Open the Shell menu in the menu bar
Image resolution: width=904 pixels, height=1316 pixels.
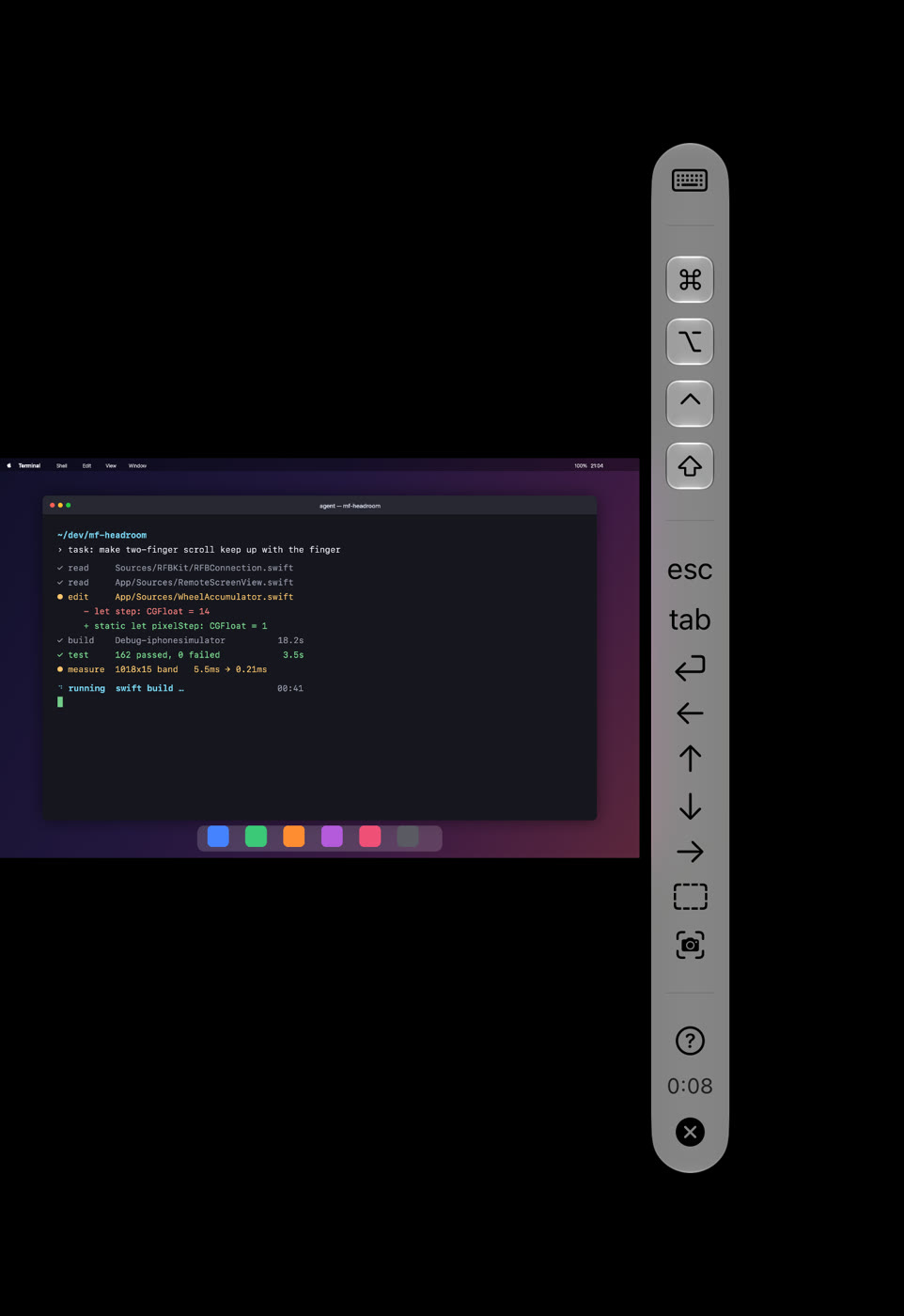(61, 465)
